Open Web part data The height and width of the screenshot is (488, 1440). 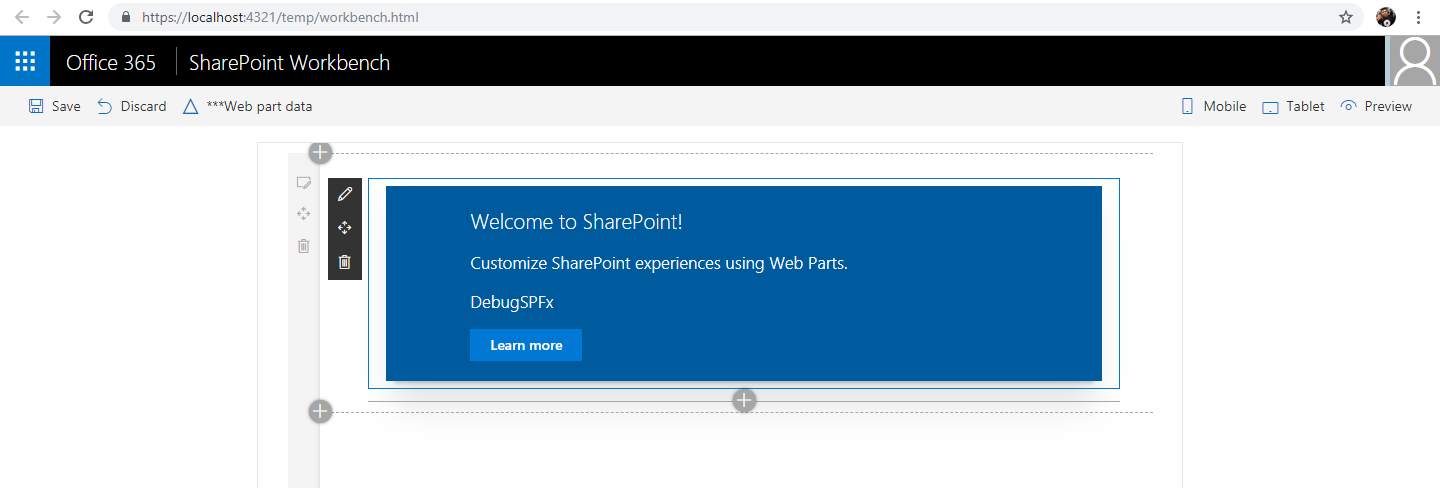tap(248, 106)
